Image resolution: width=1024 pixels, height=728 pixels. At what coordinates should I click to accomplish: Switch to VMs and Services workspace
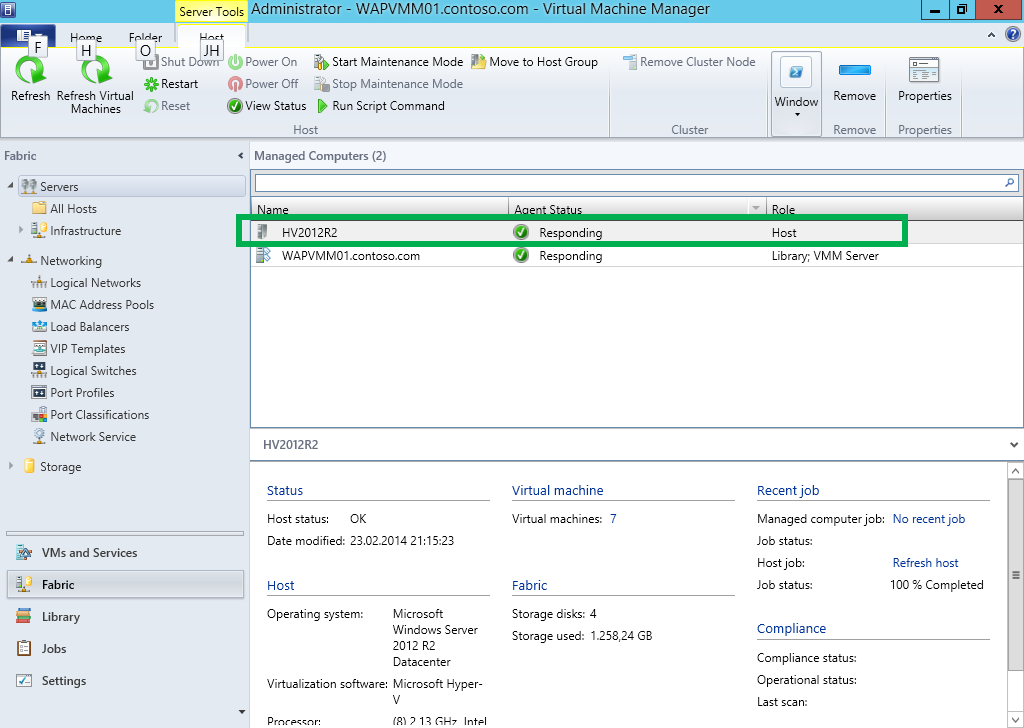[125, 552]
